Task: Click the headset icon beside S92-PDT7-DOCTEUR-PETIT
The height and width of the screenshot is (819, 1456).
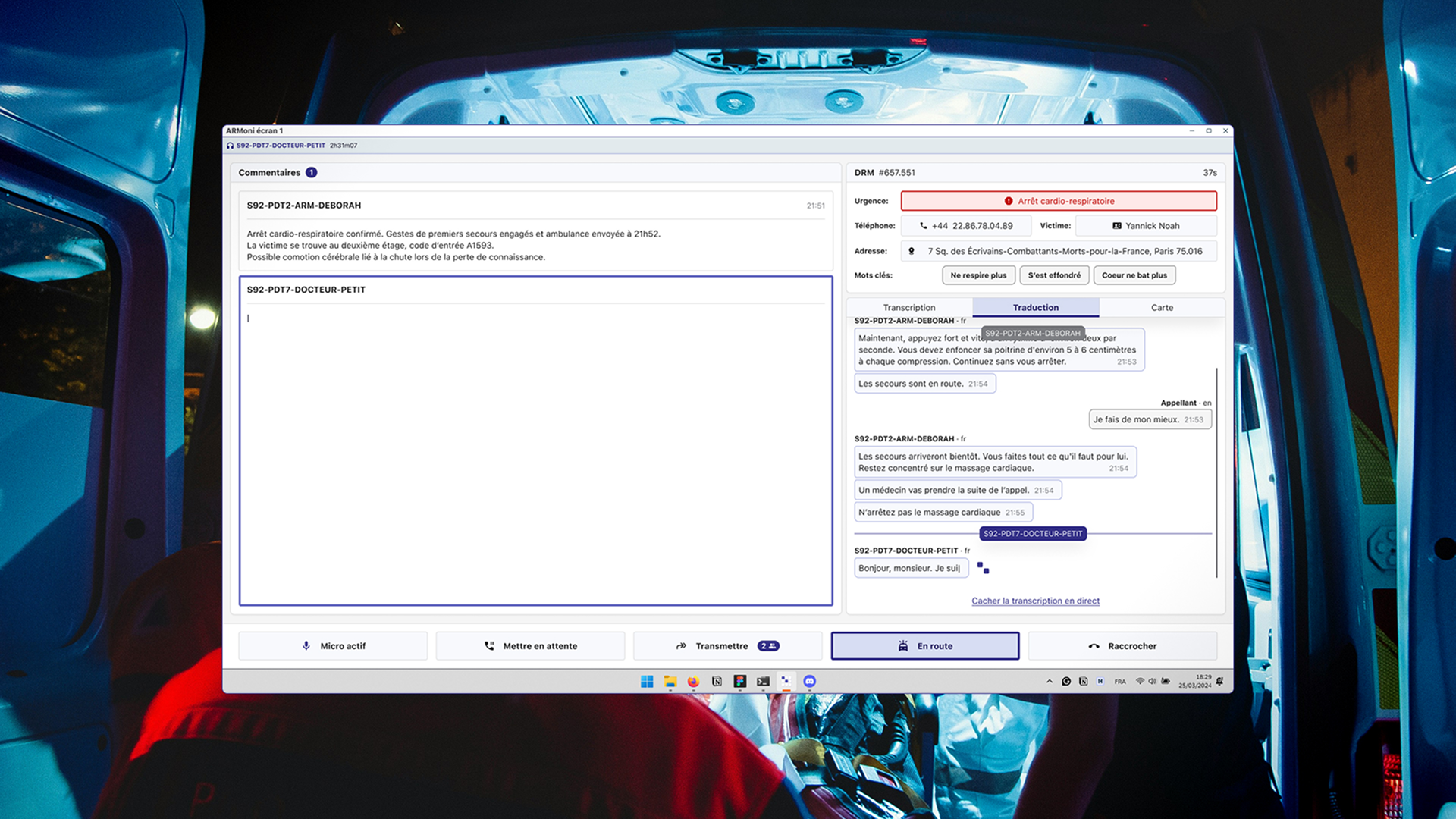Action: [x=231, y=146]
